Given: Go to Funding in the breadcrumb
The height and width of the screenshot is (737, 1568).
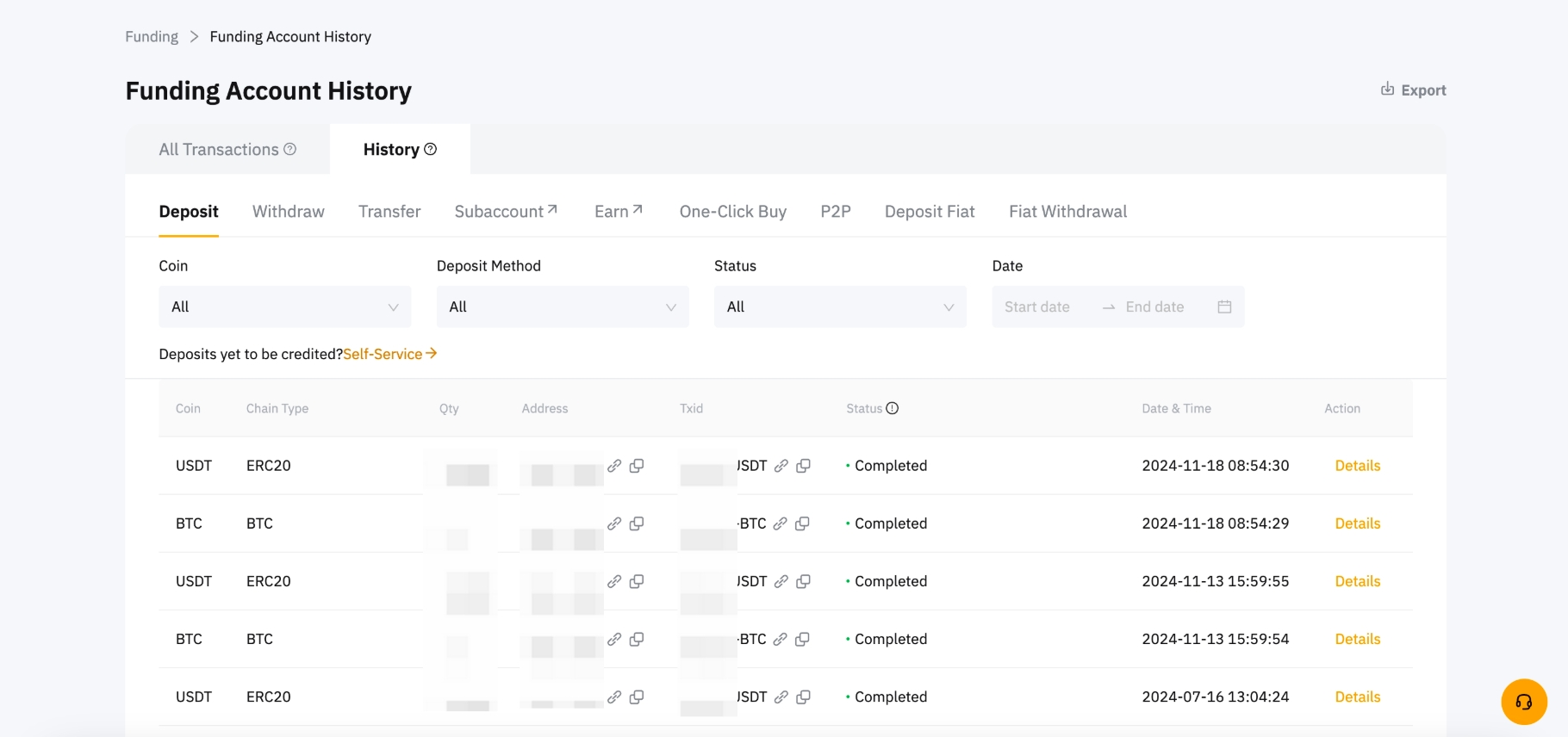Looking at the screenshot, I should [x=152, y=36].
